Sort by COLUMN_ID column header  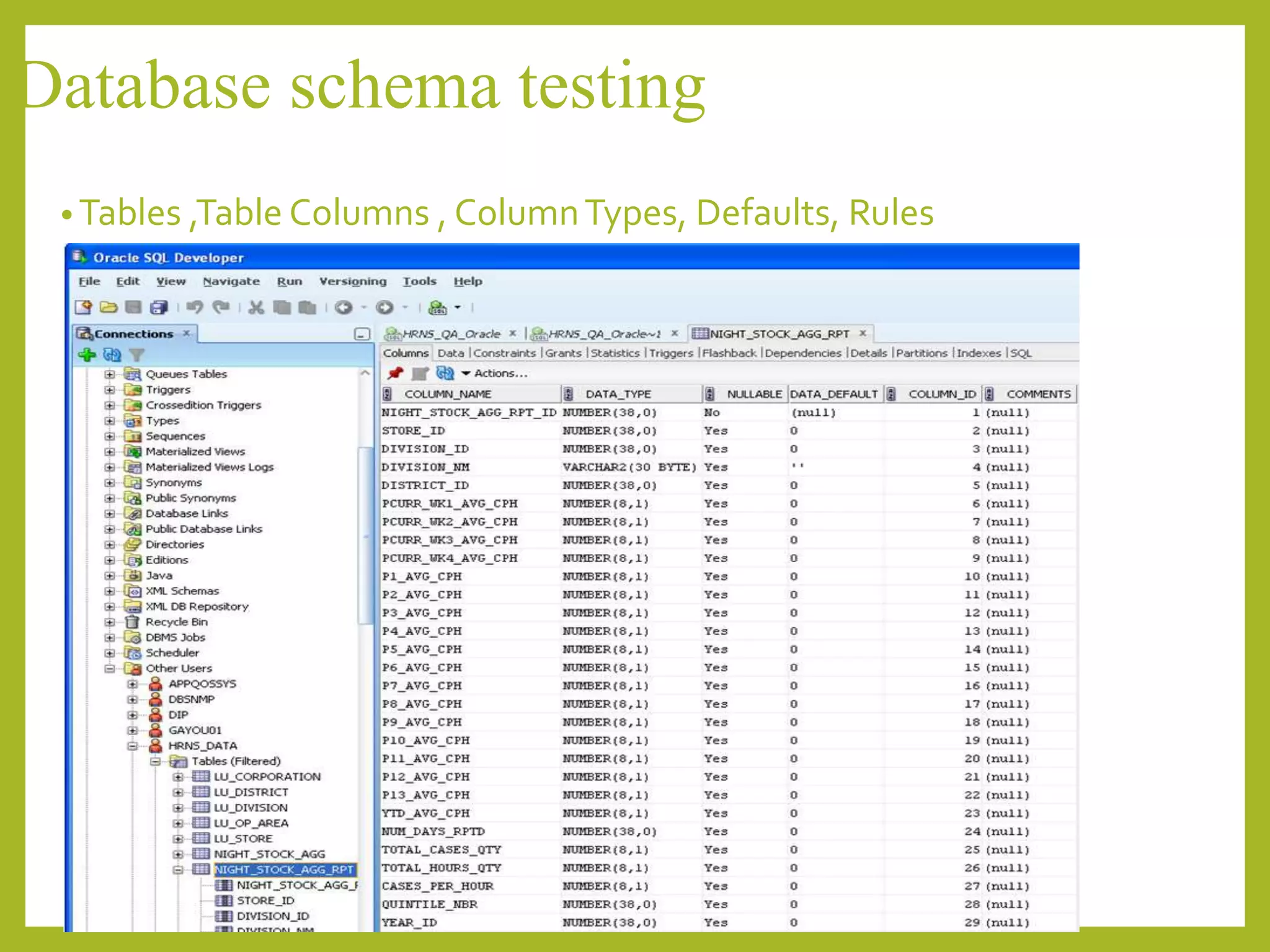coord(933,394)
